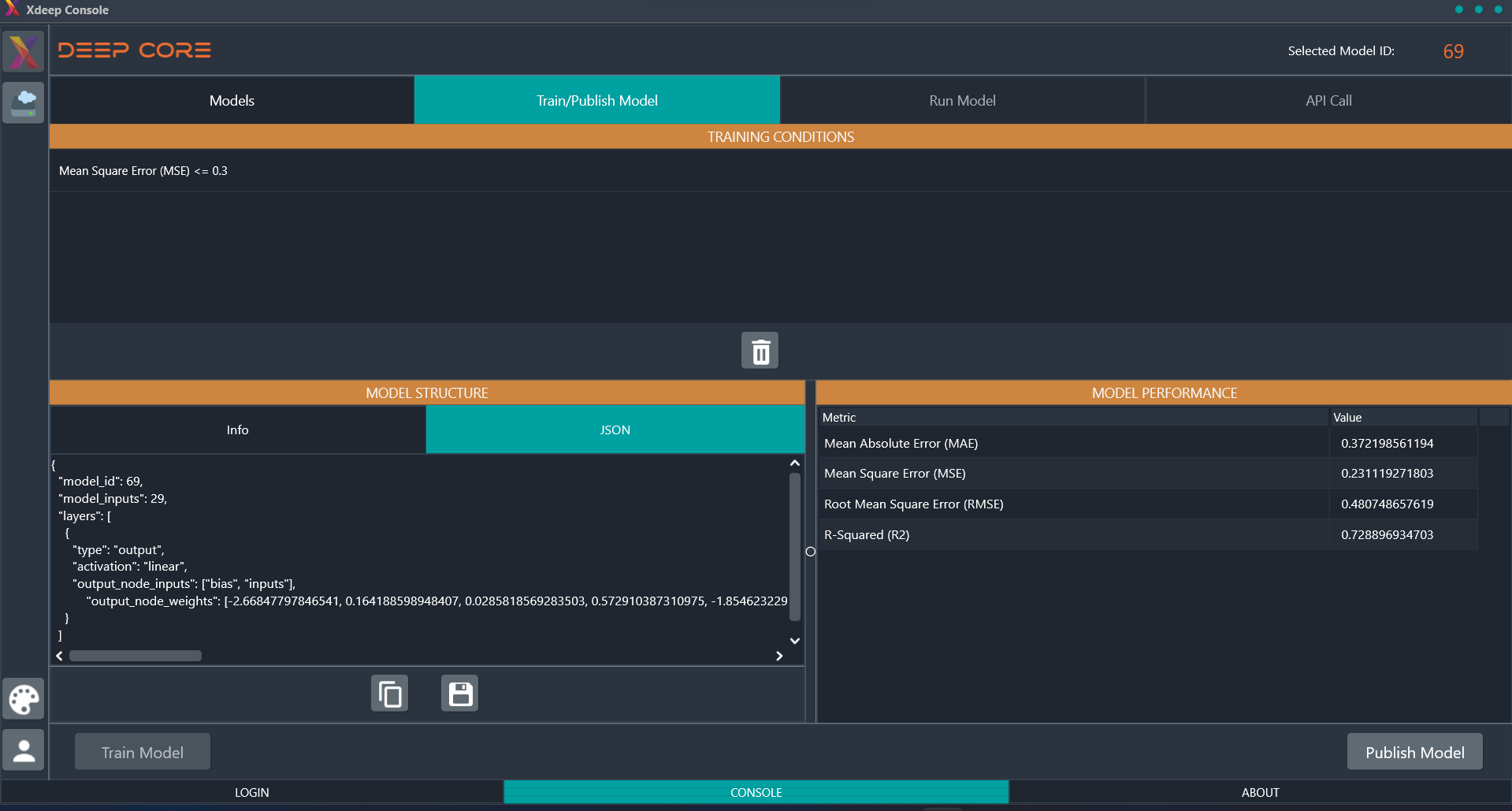Click the Xdeep Console title bar logo
1512x811 pixels.
[12, 9]
